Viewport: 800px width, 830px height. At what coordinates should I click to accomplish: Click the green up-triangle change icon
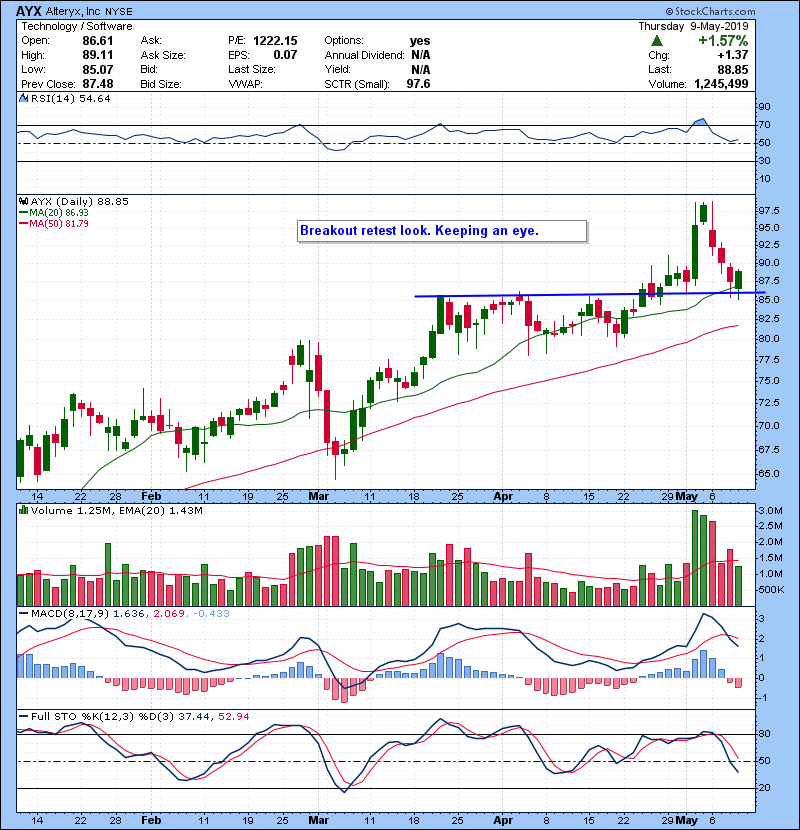click(x=657, y=40)
